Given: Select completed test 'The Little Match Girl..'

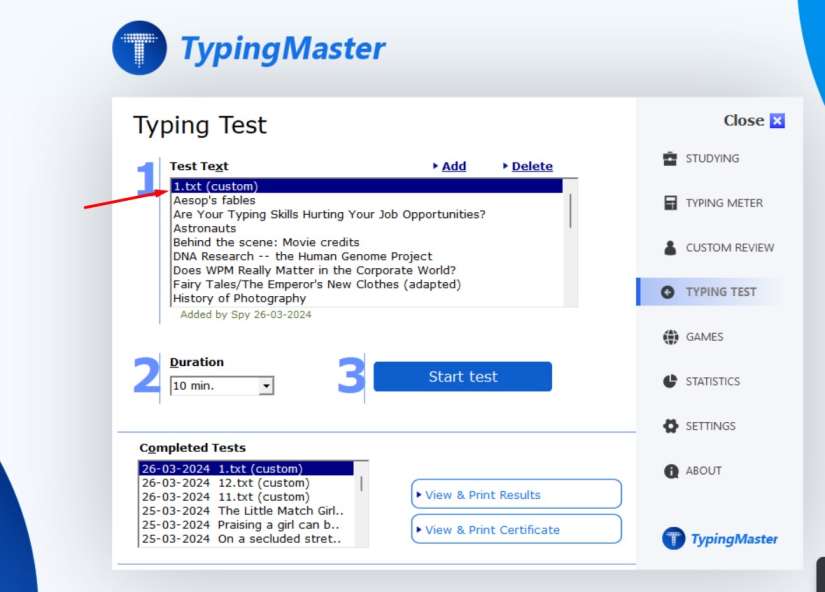Looking at the screenshot, I should [x=246, y=511].
